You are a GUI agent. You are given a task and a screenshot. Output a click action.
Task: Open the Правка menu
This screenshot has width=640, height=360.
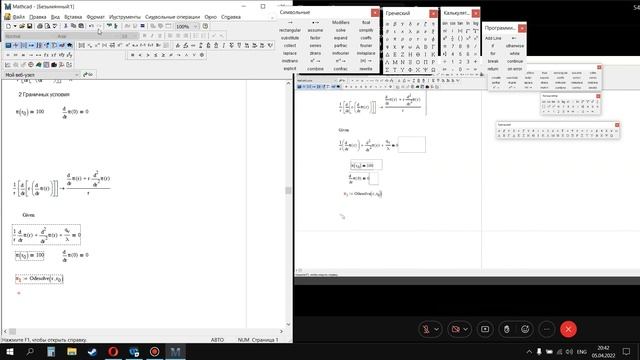point(38,17)
